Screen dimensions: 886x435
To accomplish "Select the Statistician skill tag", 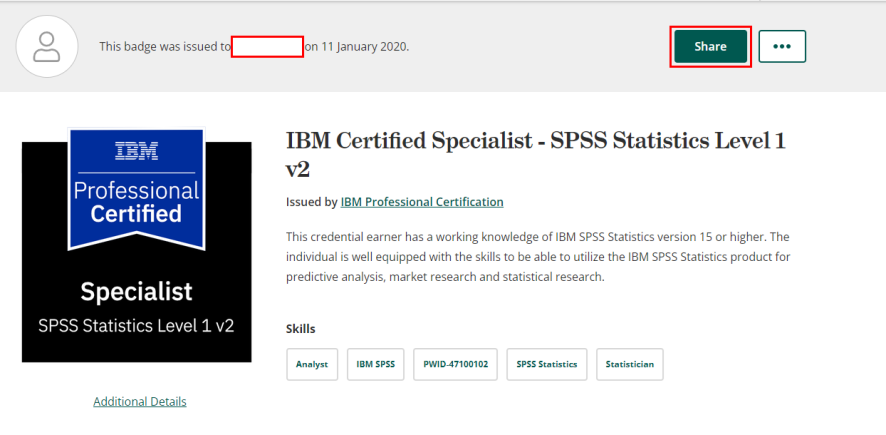I will (629, 364).
